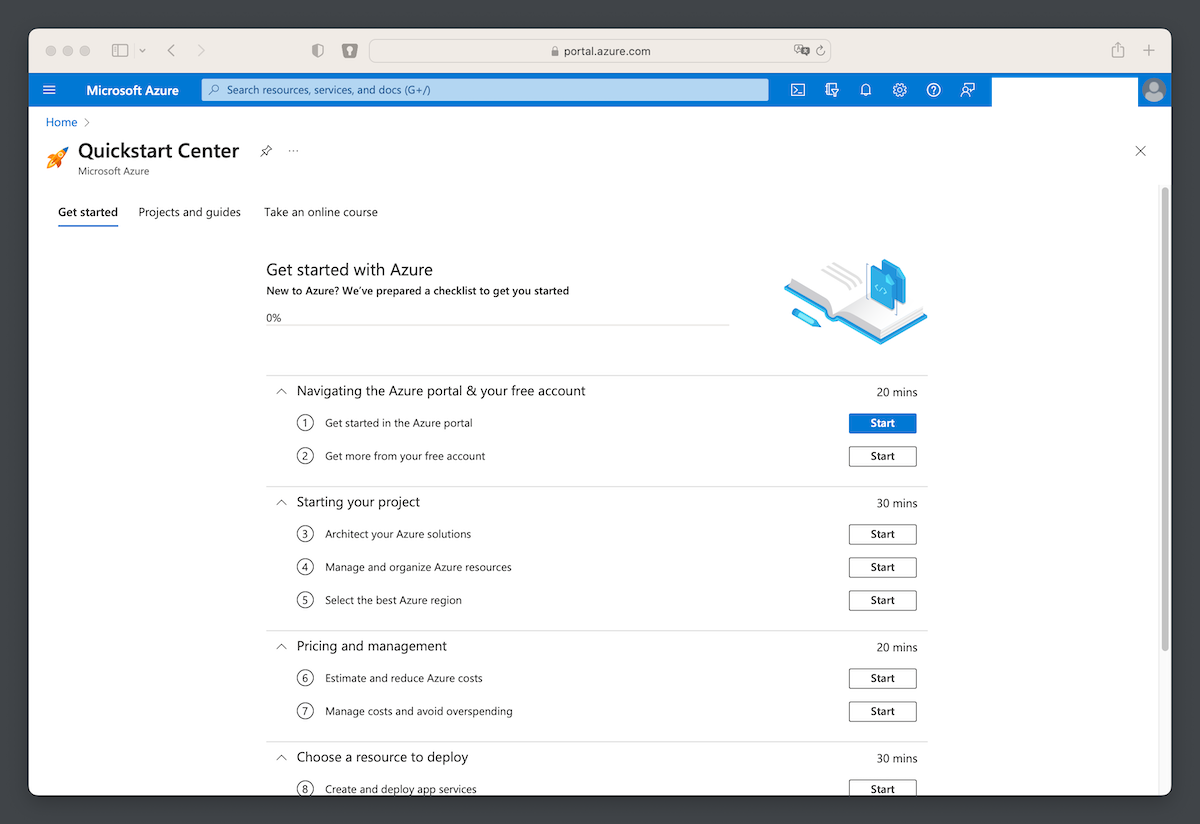Click the page vertical scrollbar

click(x=1164, y=418)
